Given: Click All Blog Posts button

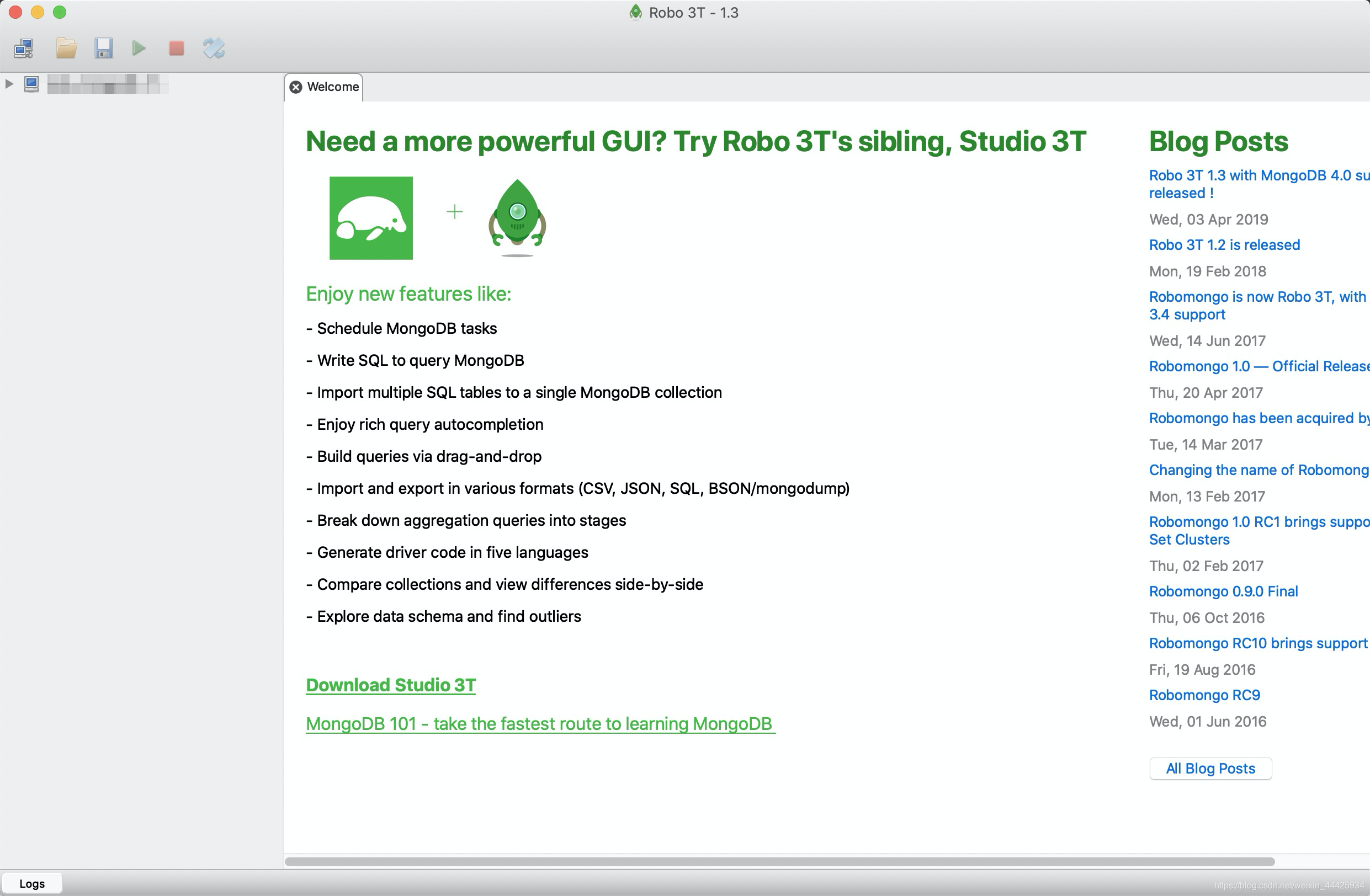Looking at the screenshot, I should [x=1210, y=768].
